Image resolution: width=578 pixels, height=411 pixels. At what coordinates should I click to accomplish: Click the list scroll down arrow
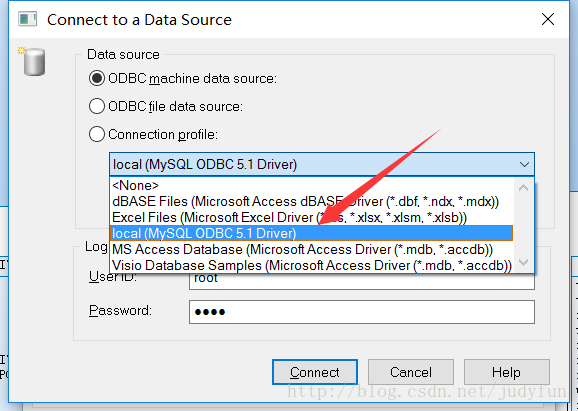point(523,262)
